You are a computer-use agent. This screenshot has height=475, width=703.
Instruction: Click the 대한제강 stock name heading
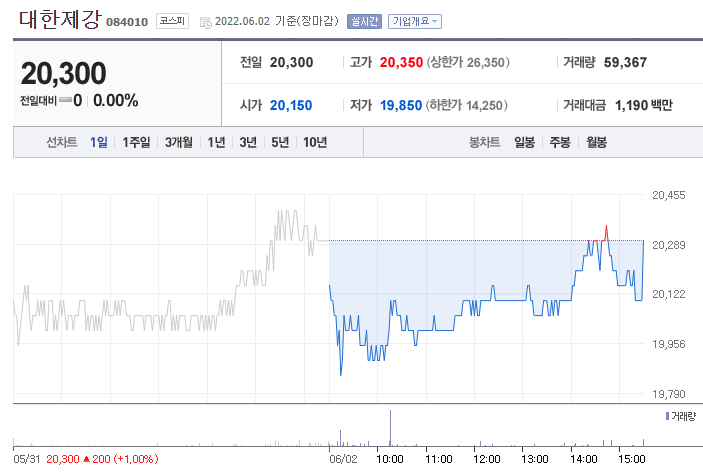60,19
